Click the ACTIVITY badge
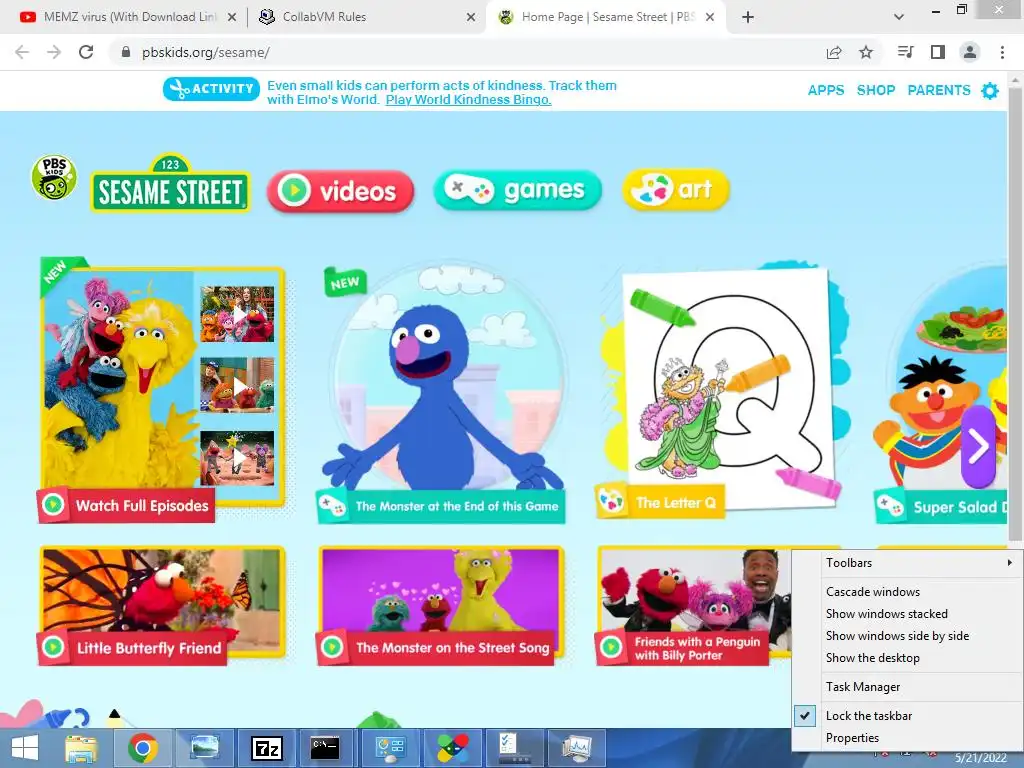The height and width of the screenshot is (768, 1024). point(212,89)
